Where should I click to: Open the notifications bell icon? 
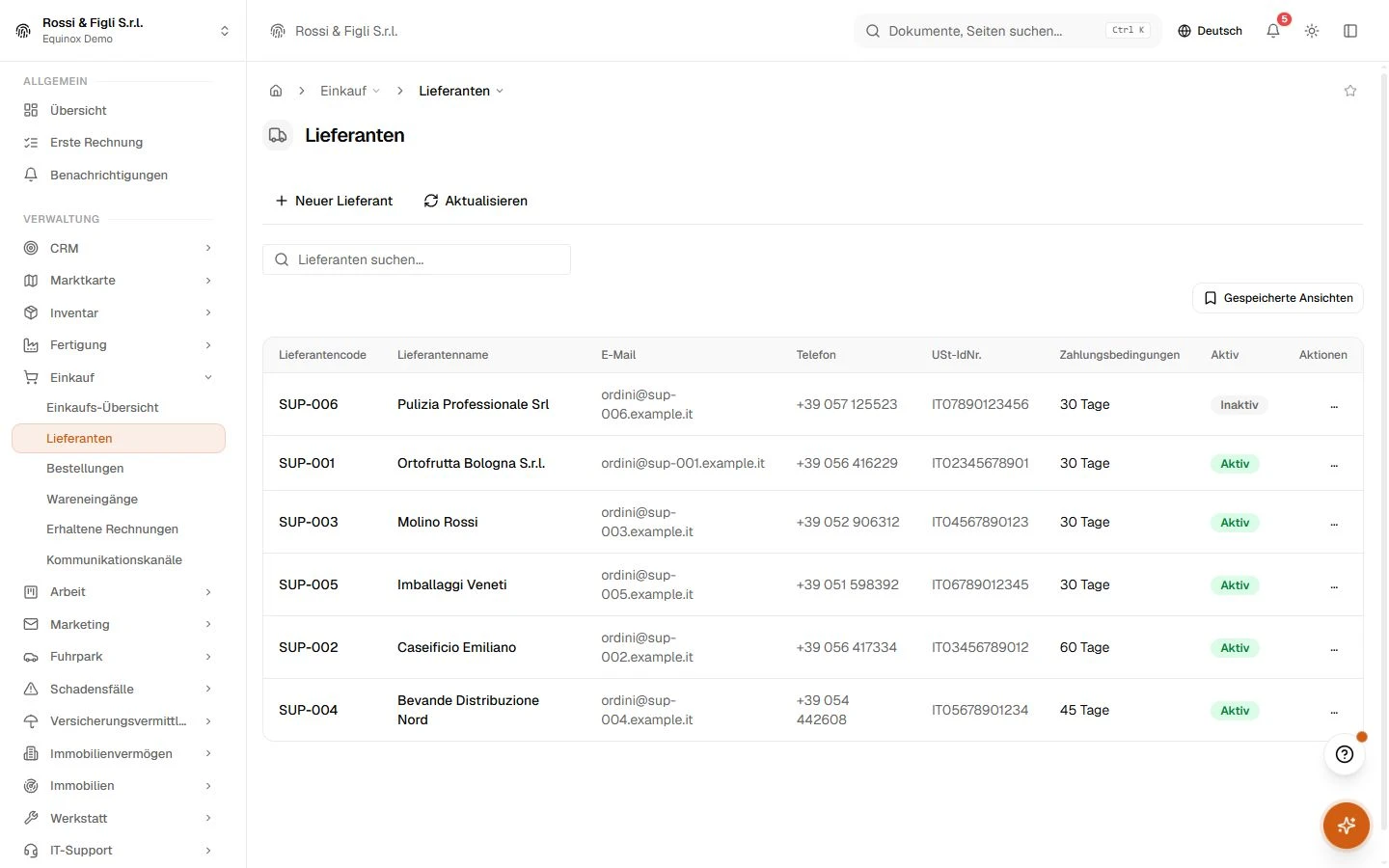pos(1273,31)
